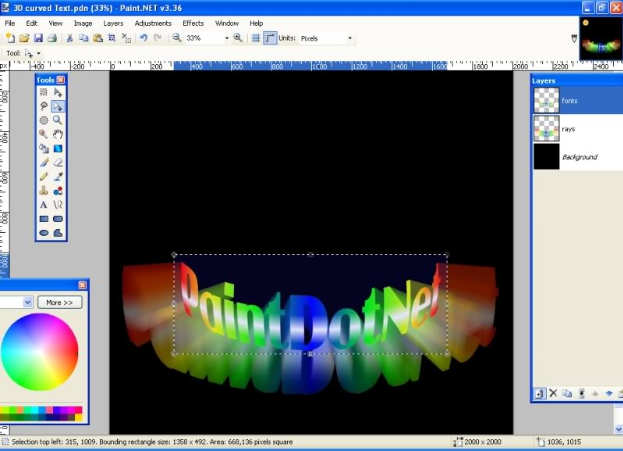
Task: Select the Text tool
Action: click(44, 205)
